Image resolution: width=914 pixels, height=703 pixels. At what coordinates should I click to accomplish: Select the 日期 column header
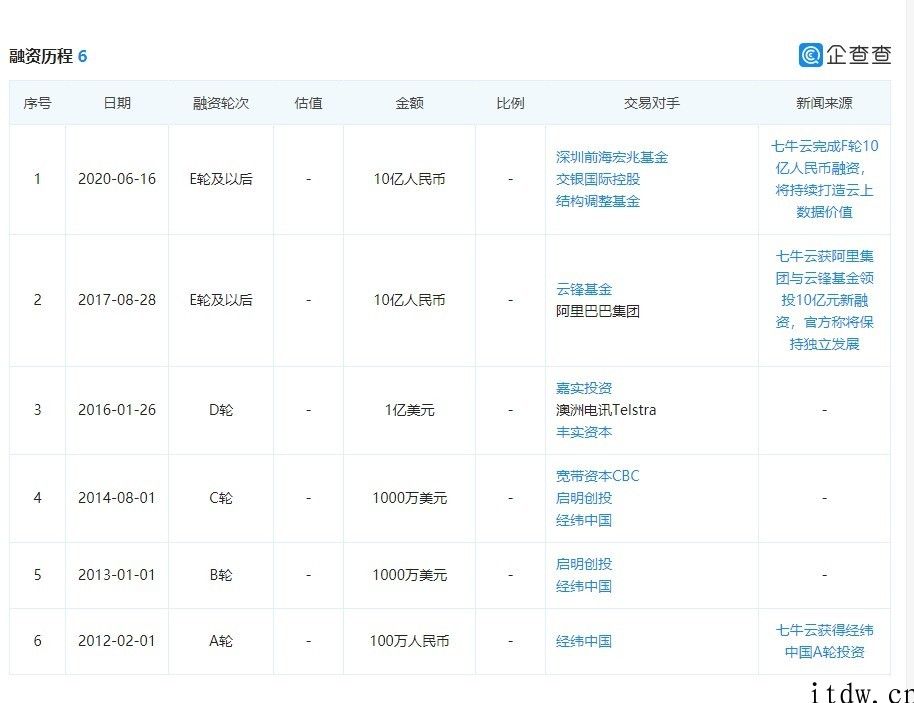(x=117, y=103)
